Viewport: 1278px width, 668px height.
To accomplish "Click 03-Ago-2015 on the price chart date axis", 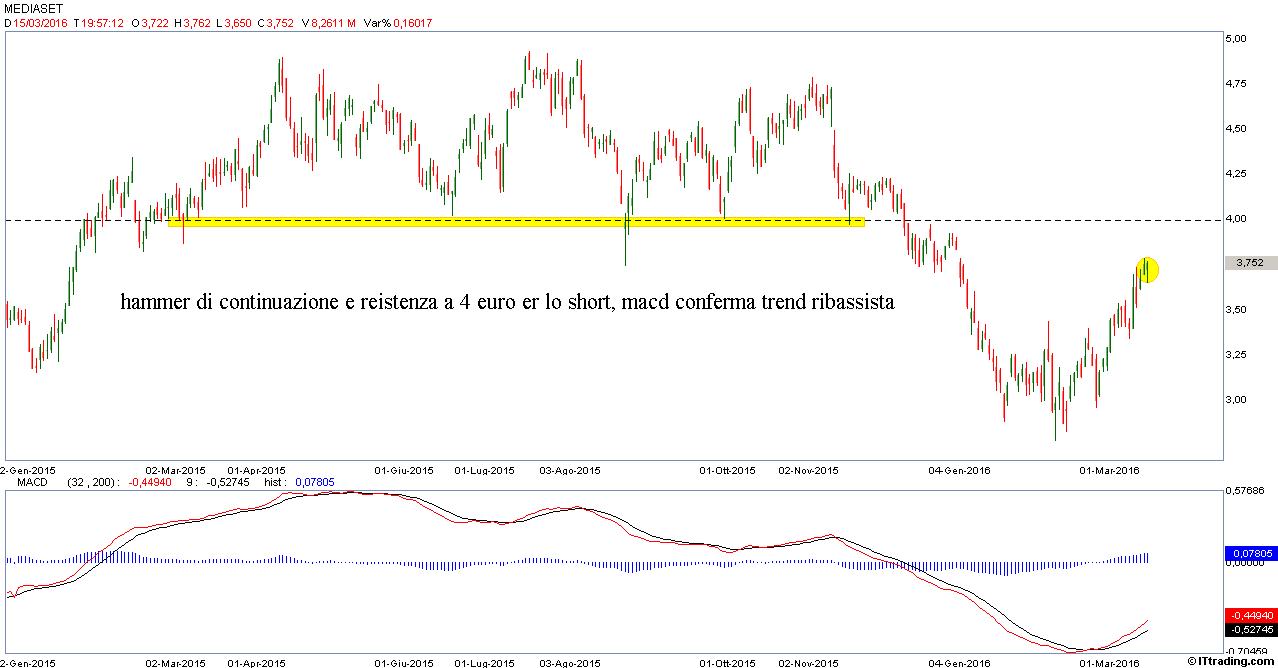I will pyautogui.click(x=570, y=469).
